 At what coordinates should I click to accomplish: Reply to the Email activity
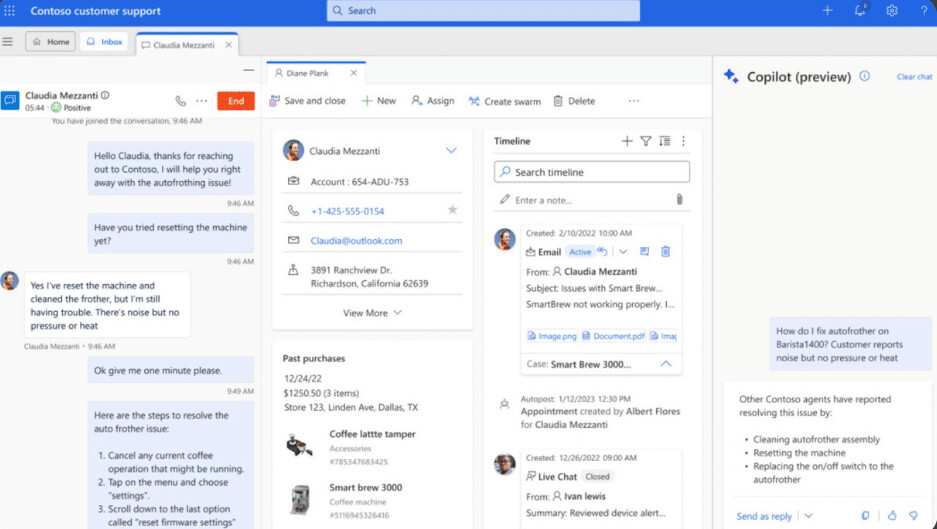602,252
